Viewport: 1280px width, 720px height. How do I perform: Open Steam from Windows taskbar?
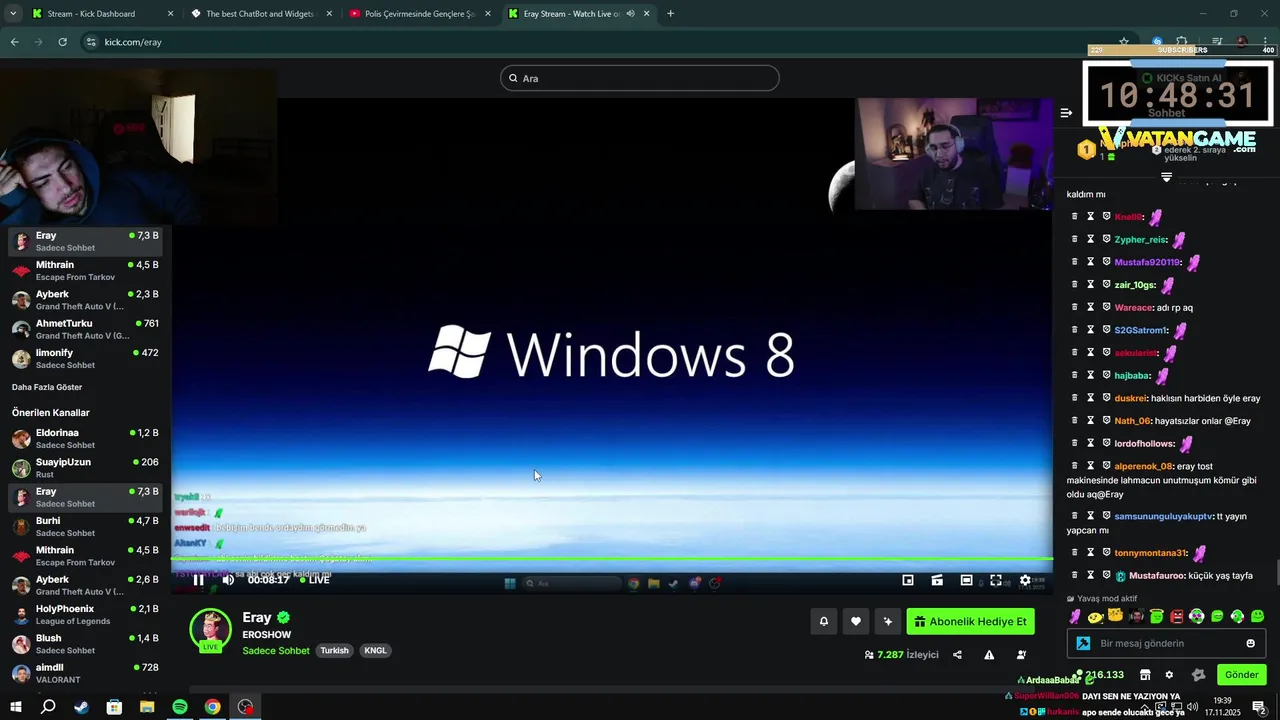[81, 707]
